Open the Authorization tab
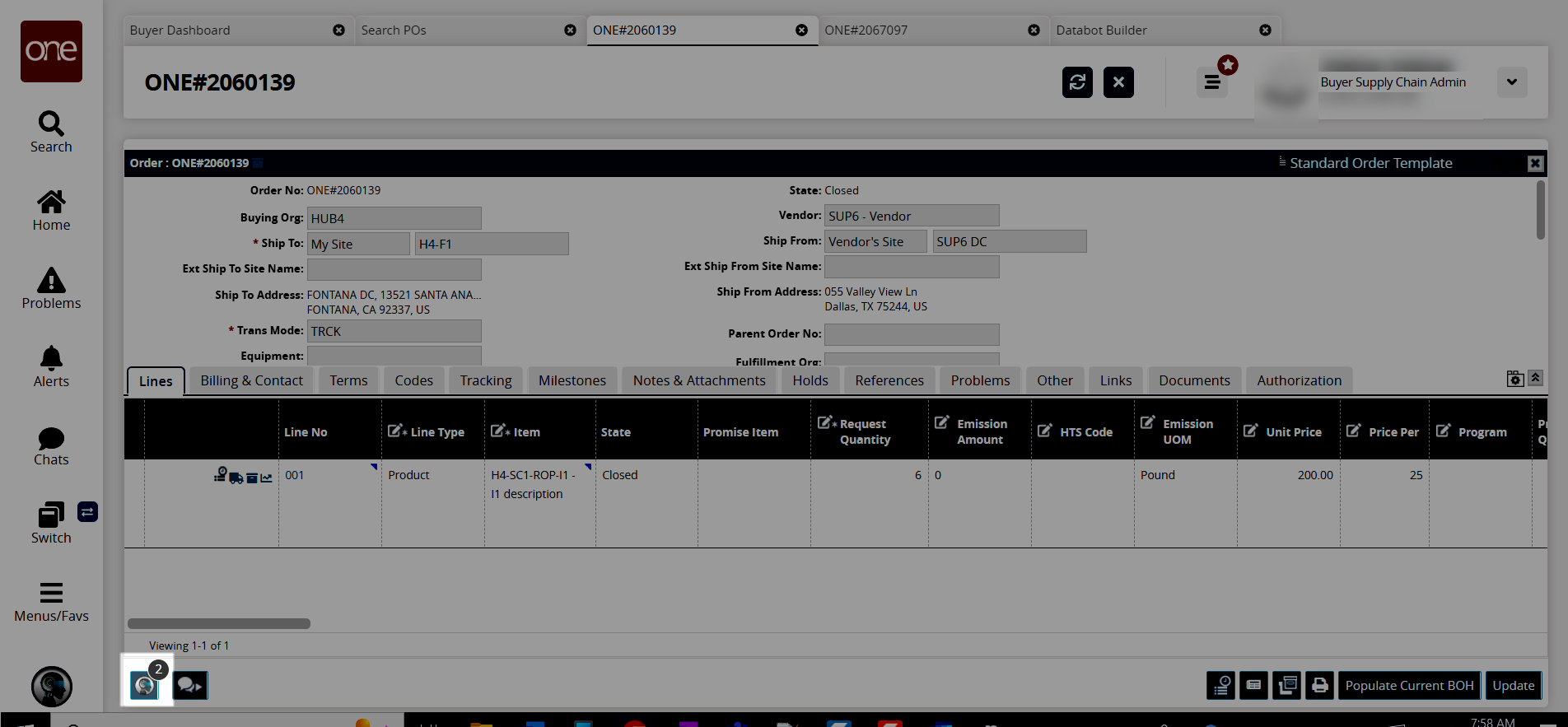Screen dimensions: 1568x727 pyautogui.click(x=1300, y=380)
